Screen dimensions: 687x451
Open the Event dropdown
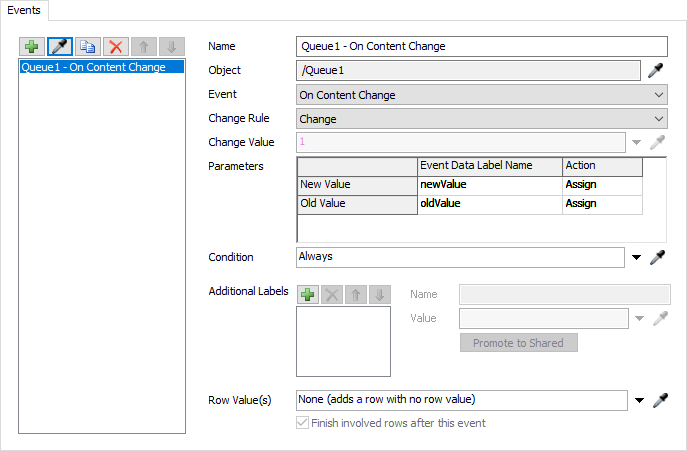point(482,95)
